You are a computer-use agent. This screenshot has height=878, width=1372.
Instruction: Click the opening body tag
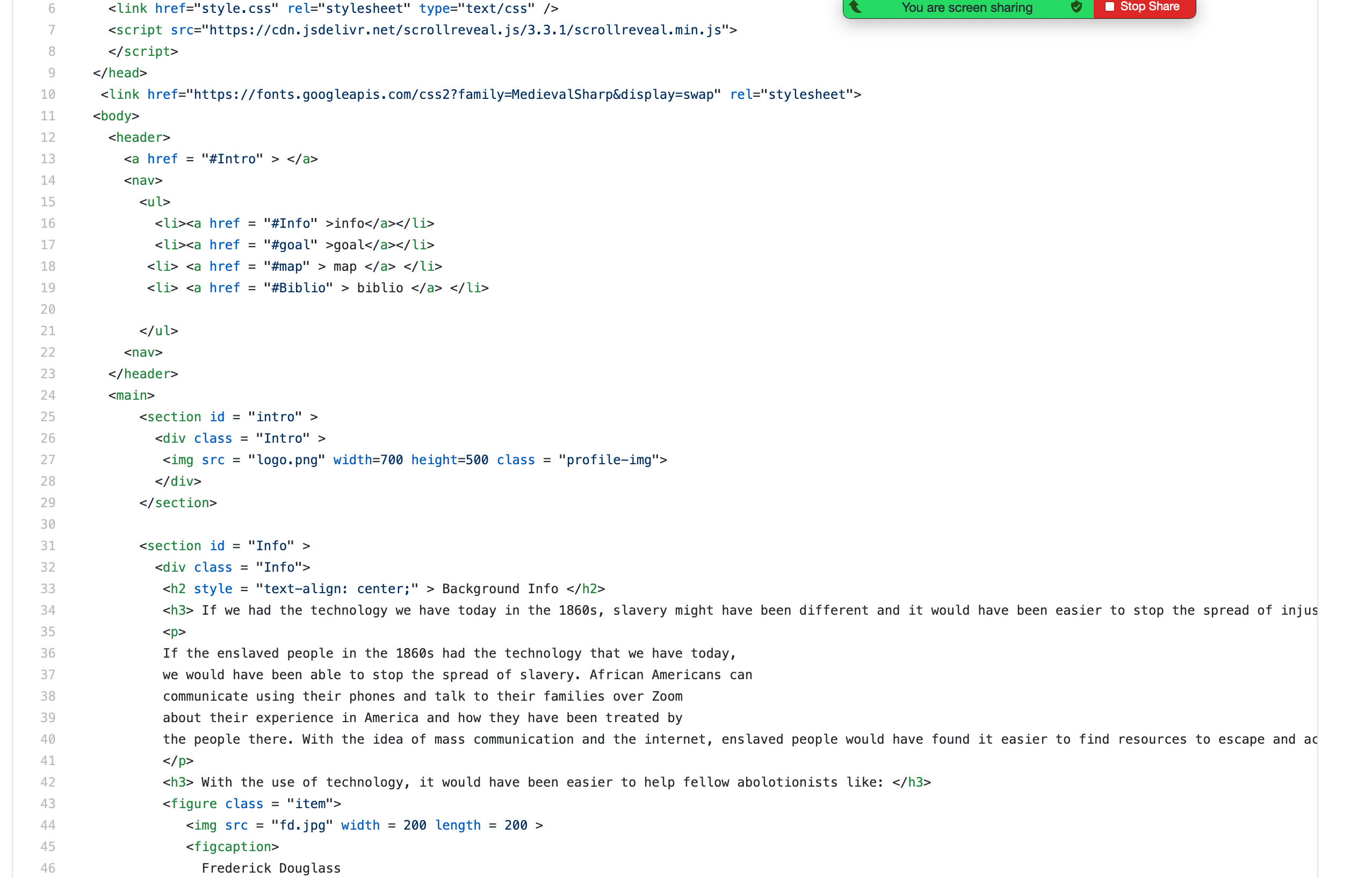pyautogui.click(x=116, y=116)
